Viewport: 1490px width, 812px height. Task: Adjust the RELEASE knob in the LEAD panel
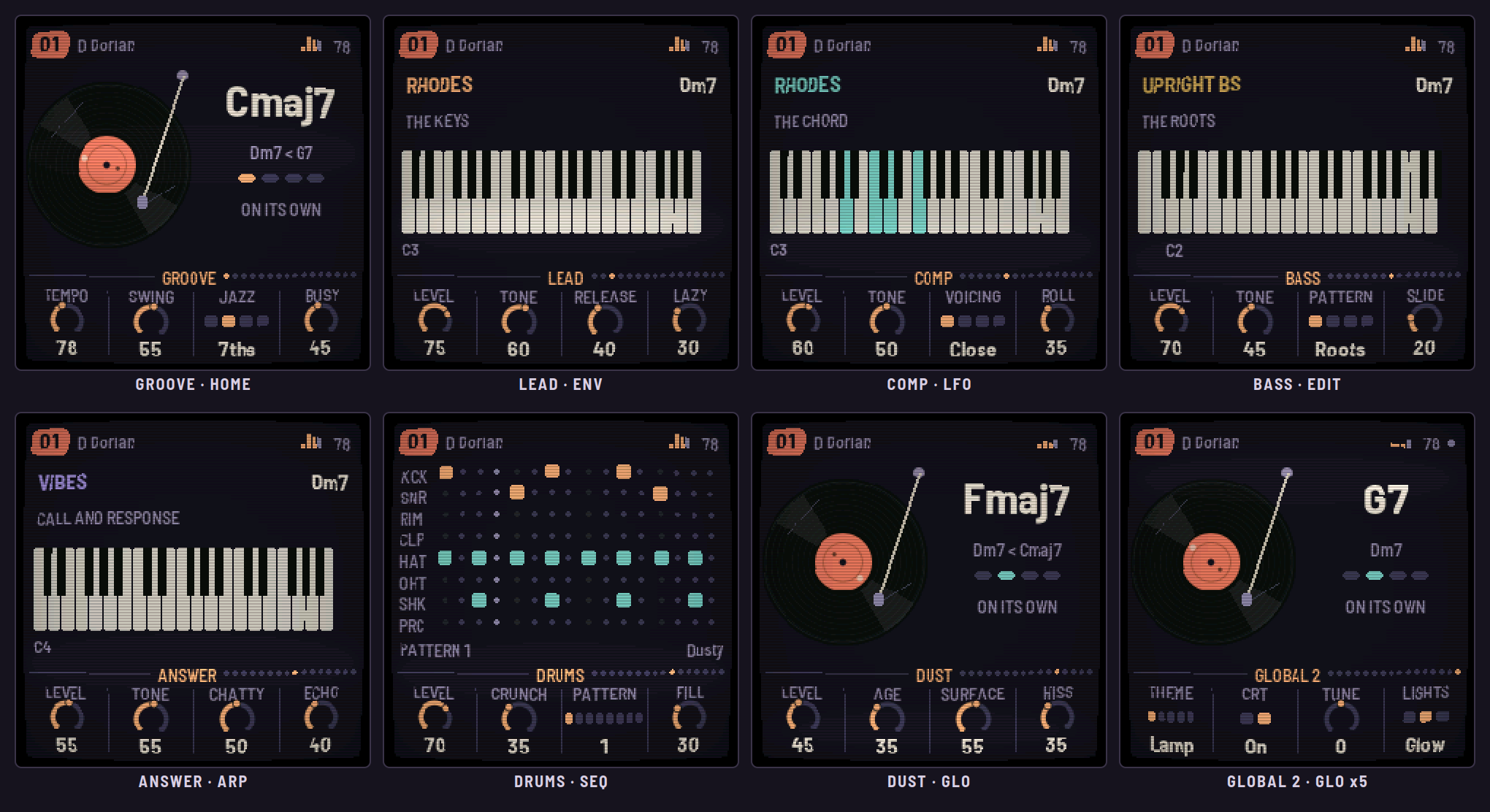coord(605,321)
